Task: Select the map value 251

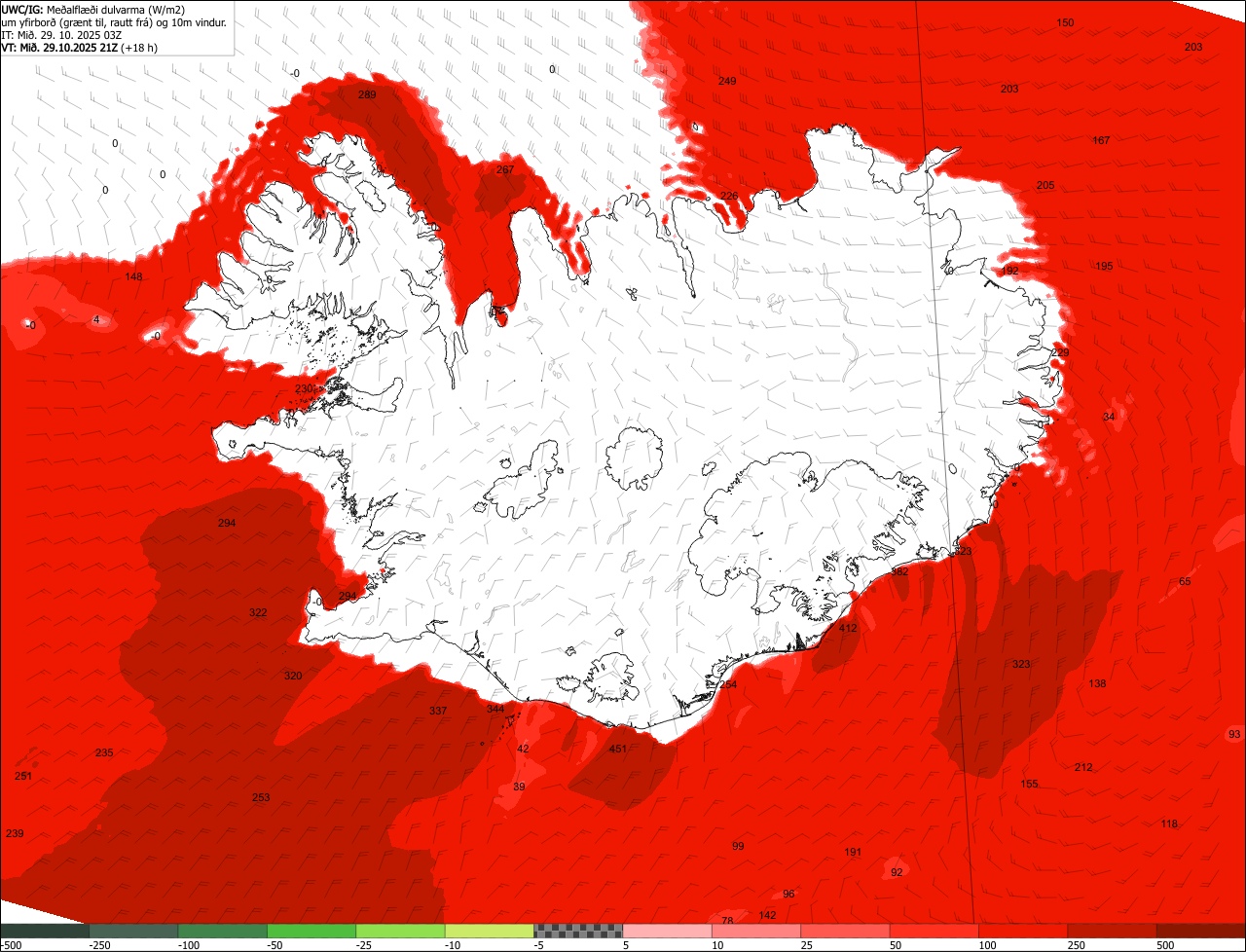Action: click(23, 776)
